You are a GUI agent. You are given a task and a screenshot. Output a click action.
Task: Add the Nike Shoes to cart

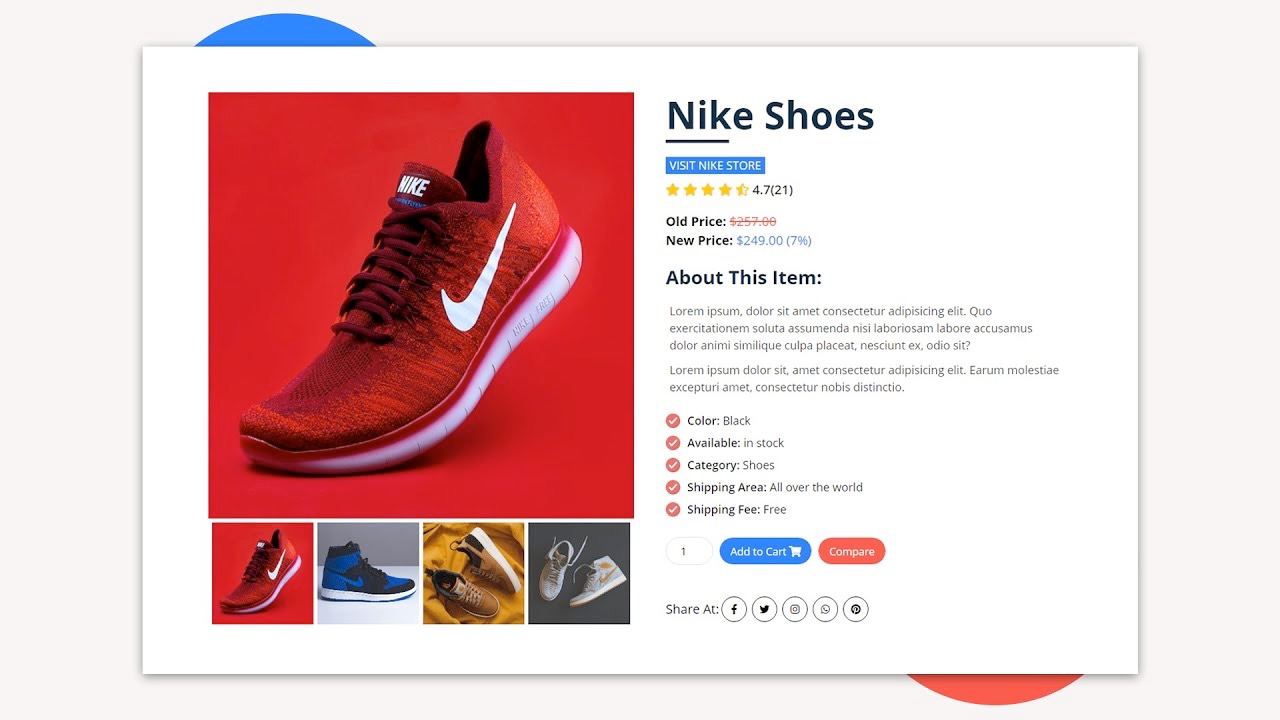pos(765,551)
